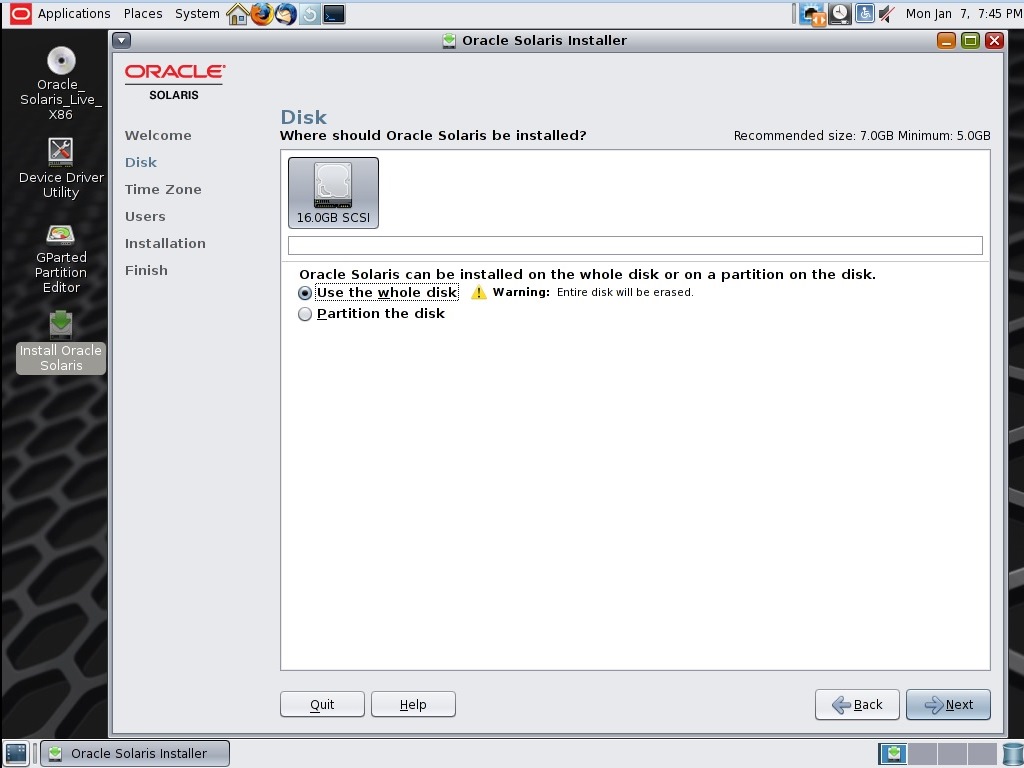Switch to the third workspace in switcher

(952, 753)
